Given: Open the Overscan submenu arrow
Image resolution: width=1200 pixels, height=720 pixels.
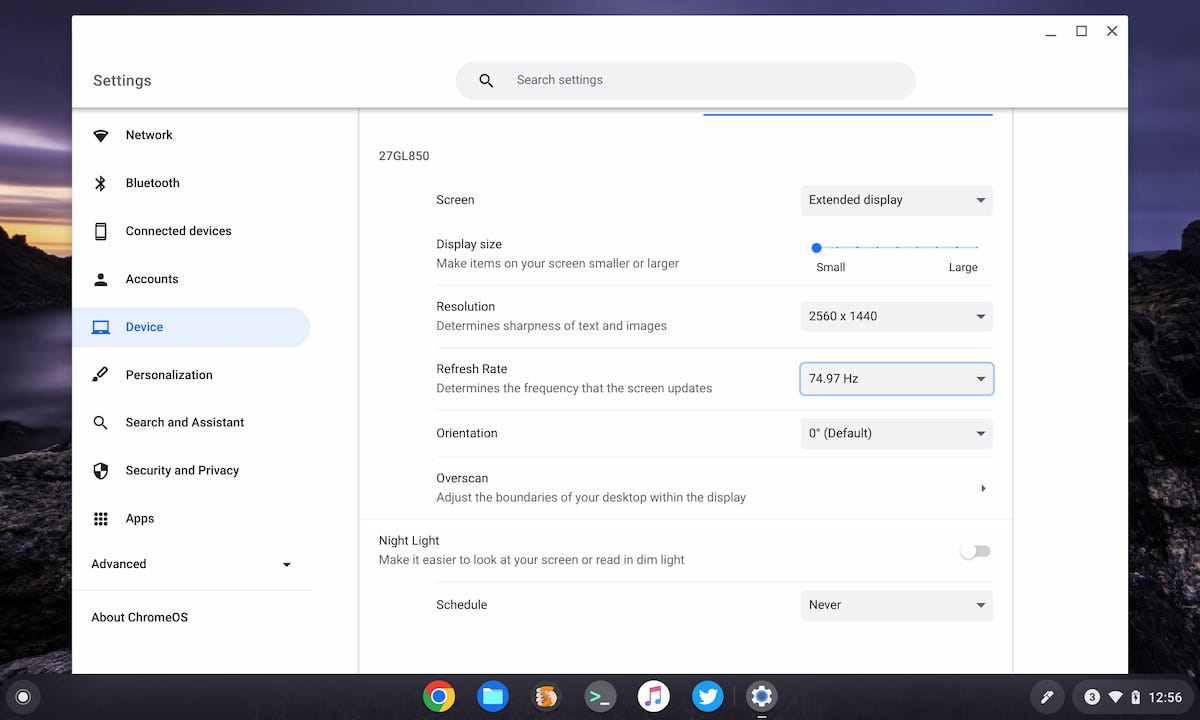Looking at the screenshot, I should tap(983, 488).
